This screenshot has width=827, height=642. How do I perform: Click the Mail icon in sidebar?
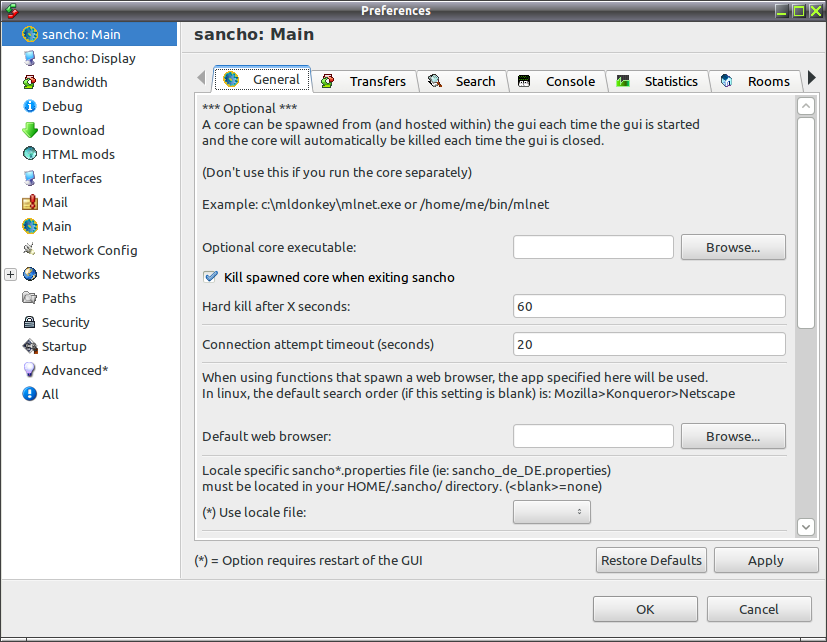tap(30, 202)
